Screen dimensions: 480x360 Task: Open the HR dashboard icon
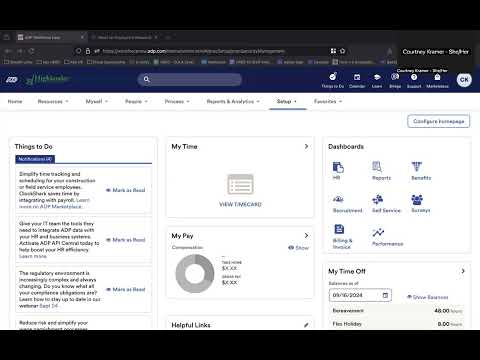pyautogui.click(x=338, y=167)
